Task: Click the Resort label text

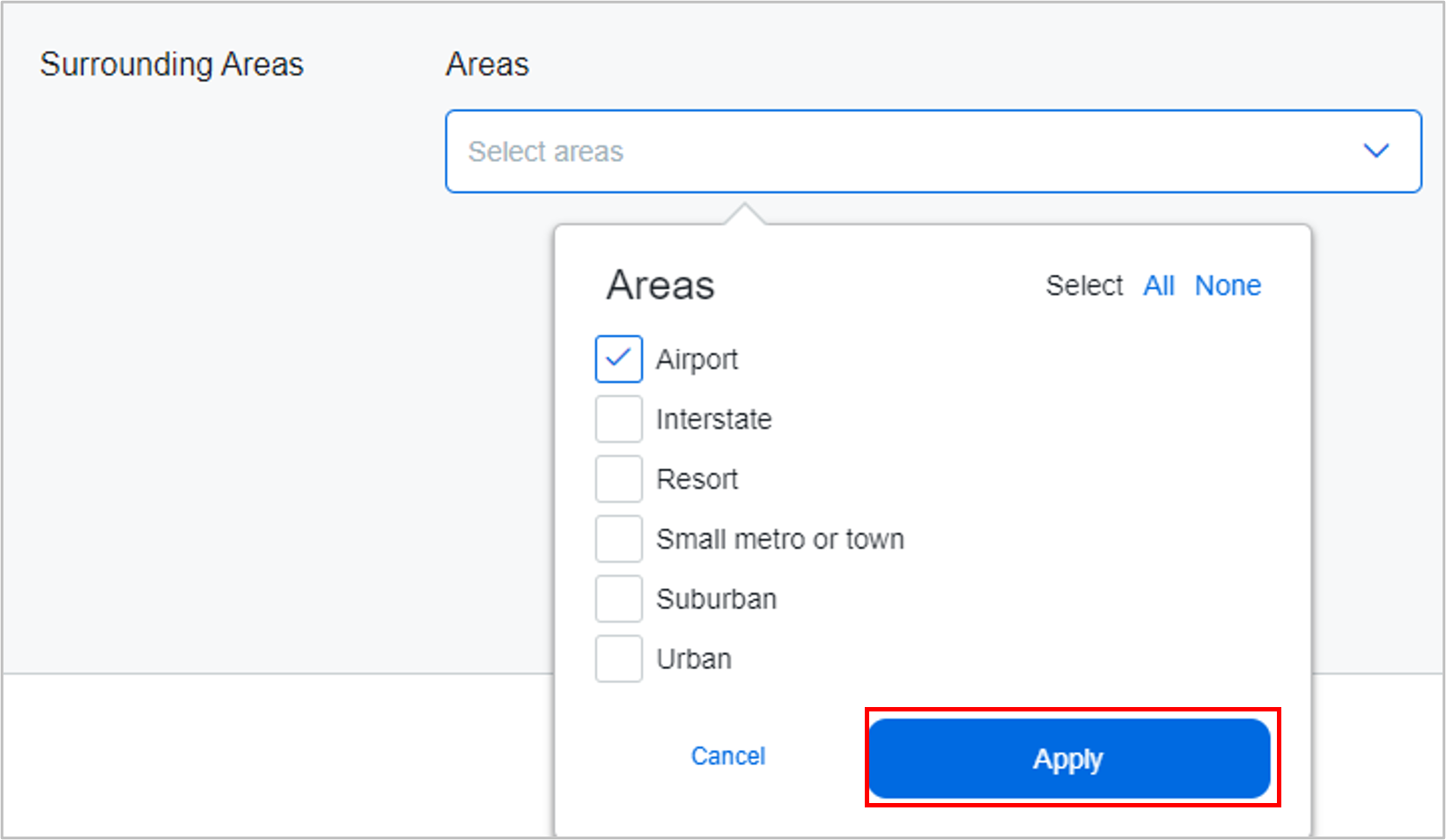Action: [697, 479]
